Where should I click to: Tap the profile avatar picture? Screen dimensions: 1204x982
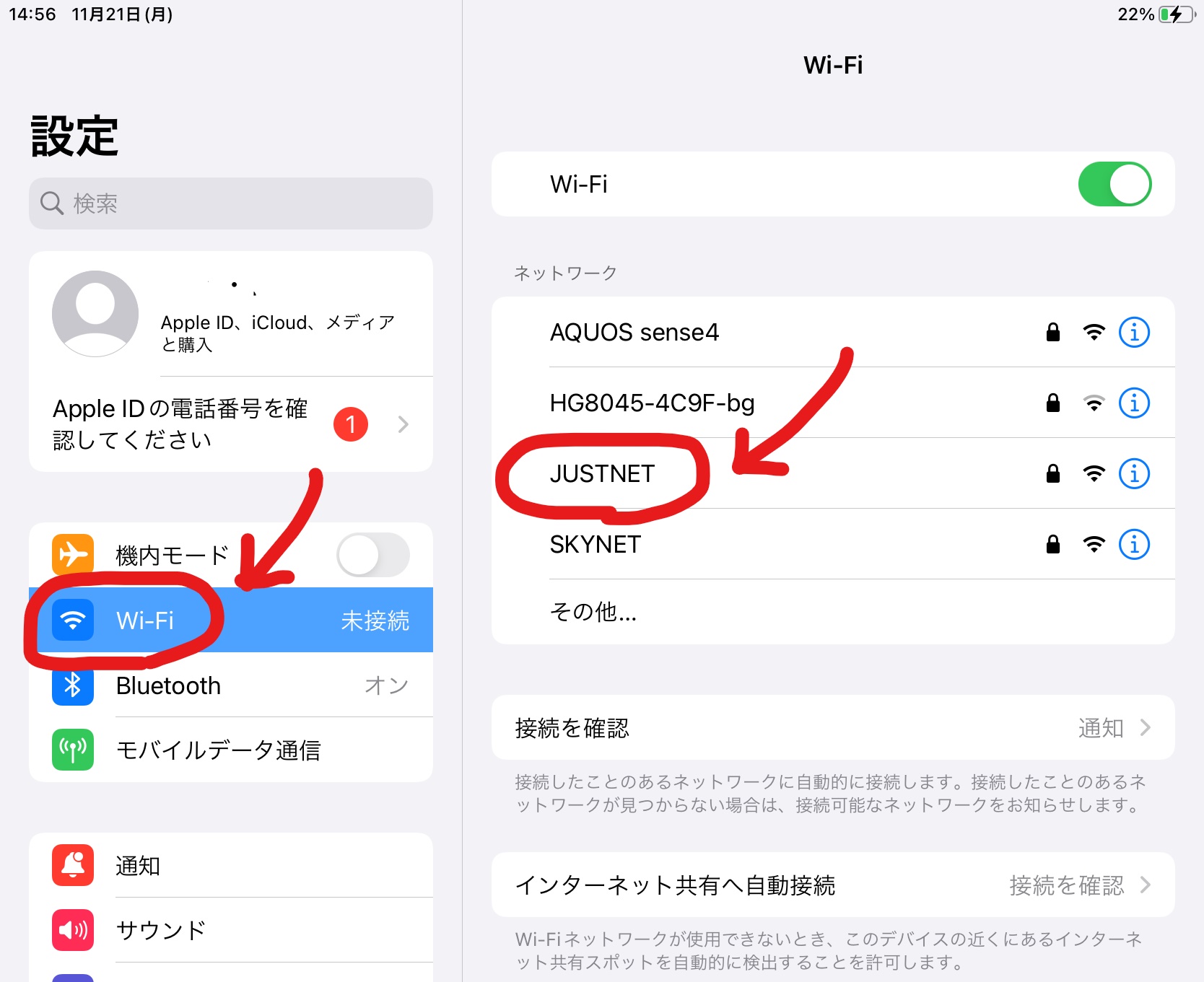coord(95,314)
